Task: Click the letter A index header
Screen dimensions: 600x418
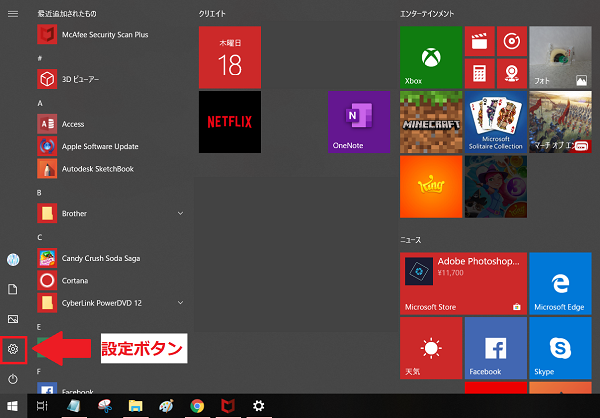Action: 40,103
